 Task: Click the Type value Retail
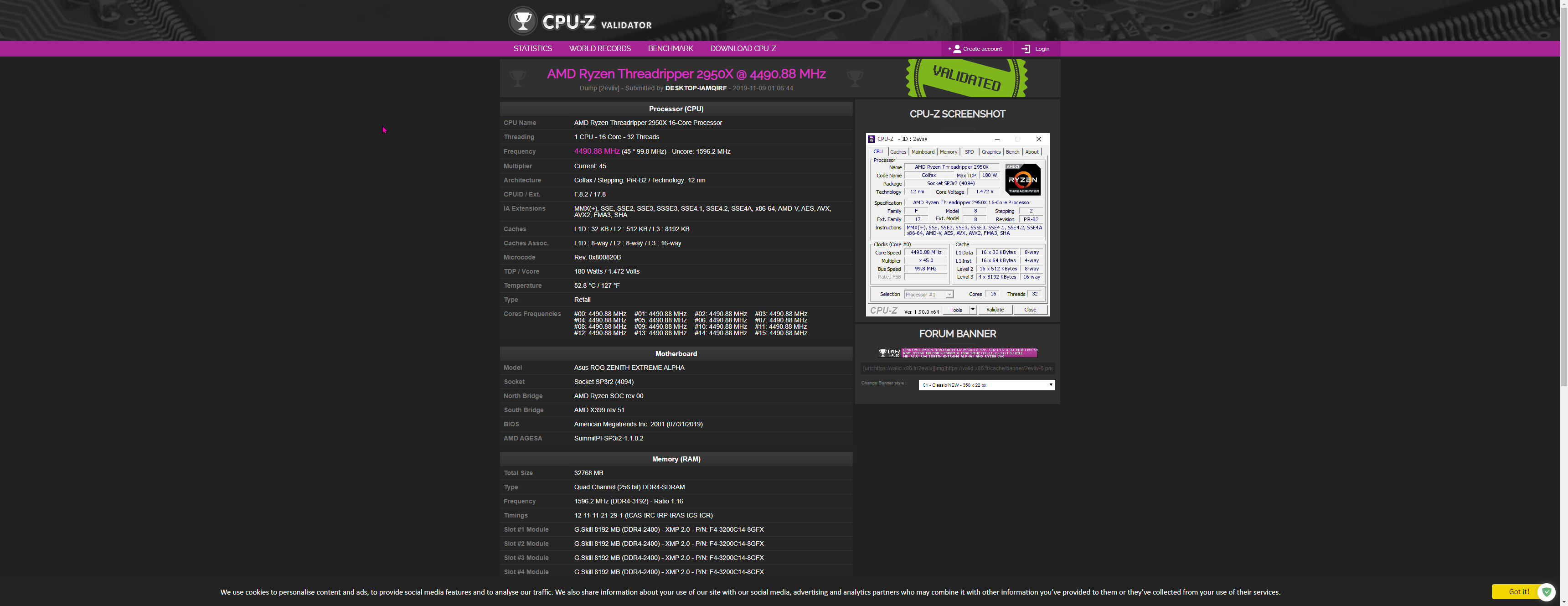point(582,300)
